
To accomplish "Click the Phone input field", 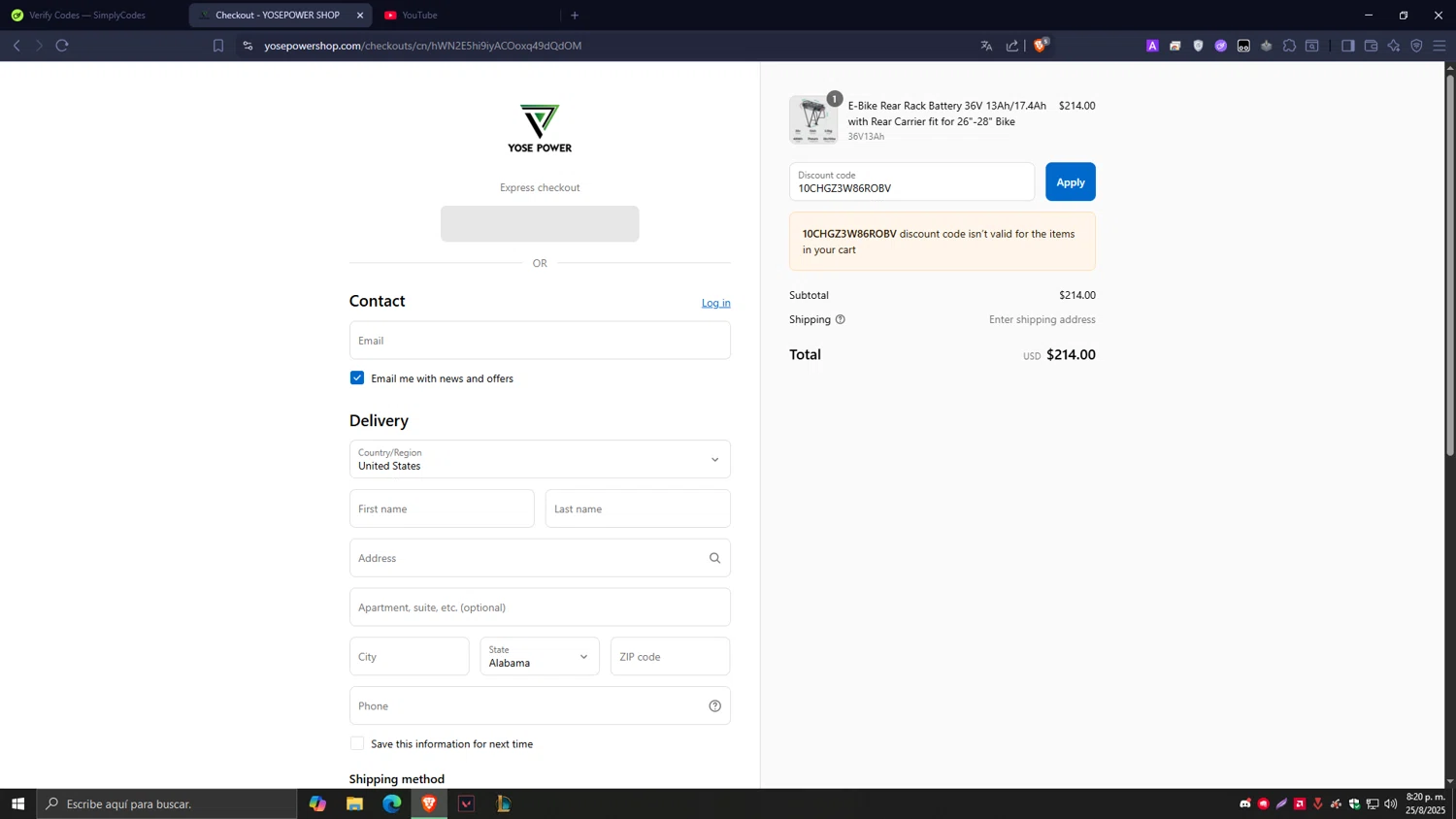I will pyautogui.click(x=540, y=705).
